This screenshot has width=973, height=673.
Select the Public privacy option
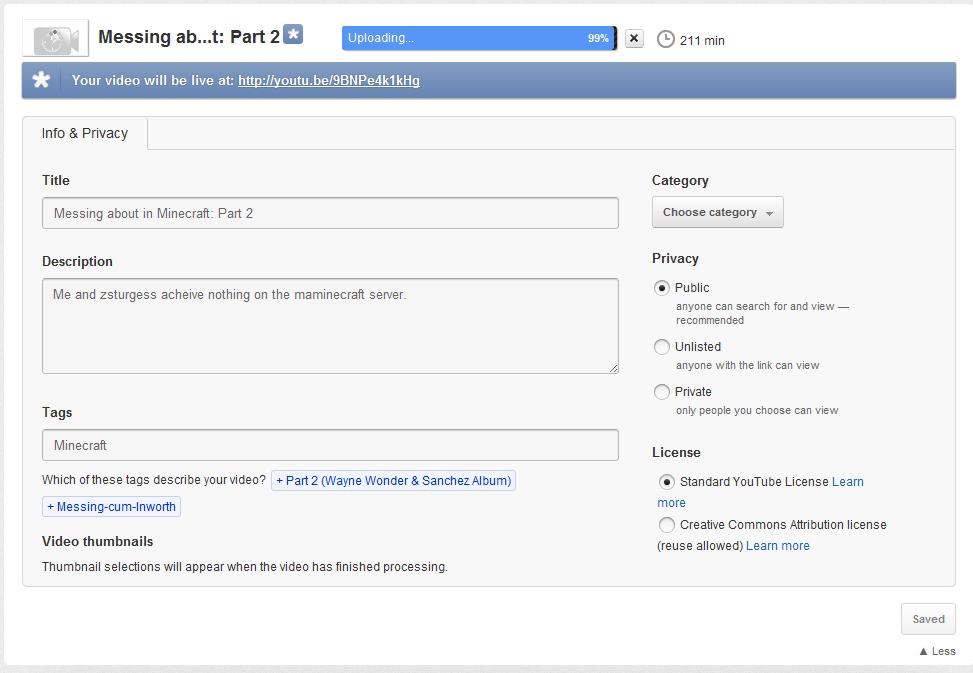tap(662, 288)
